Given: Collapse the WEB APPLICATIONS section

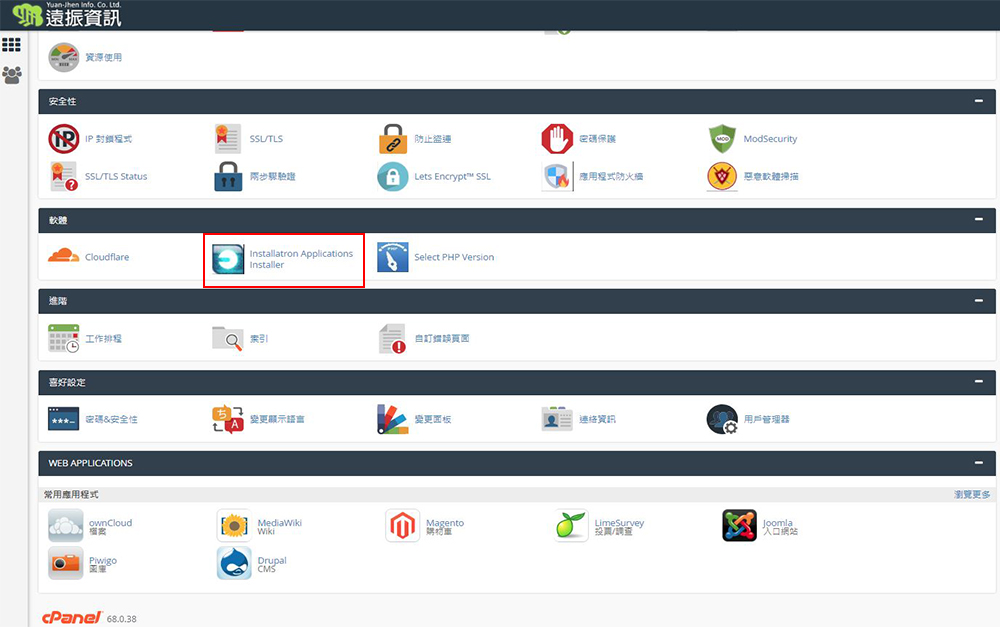Looking at the screenshot, I should [977, 463].
